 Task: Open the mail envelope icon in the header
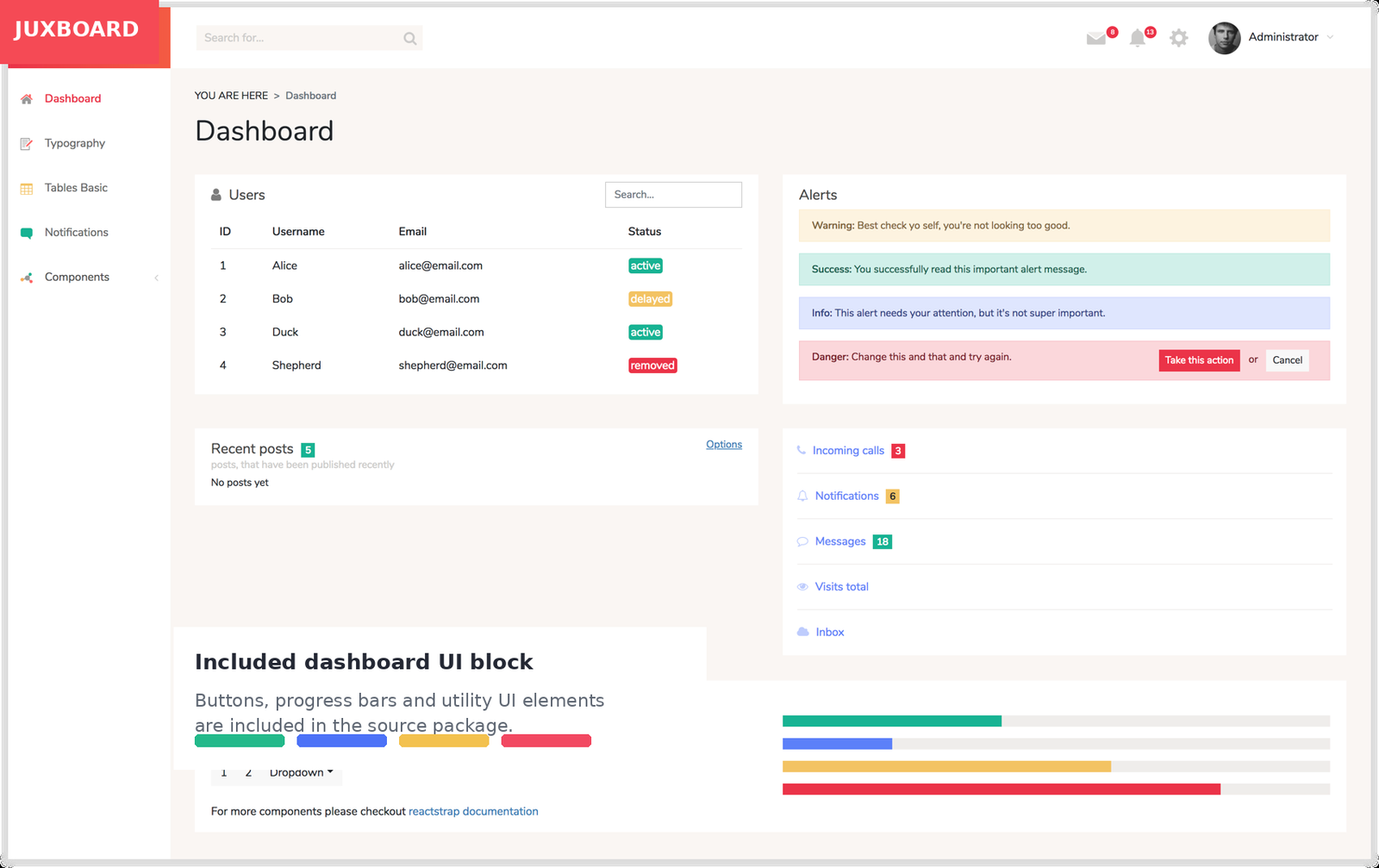click(1095, 38)
